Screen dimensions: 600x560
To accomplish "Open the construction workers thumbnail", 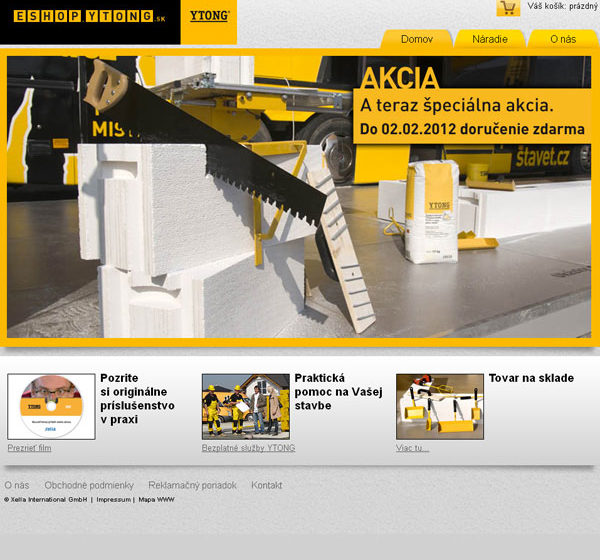I will point(245,406).
